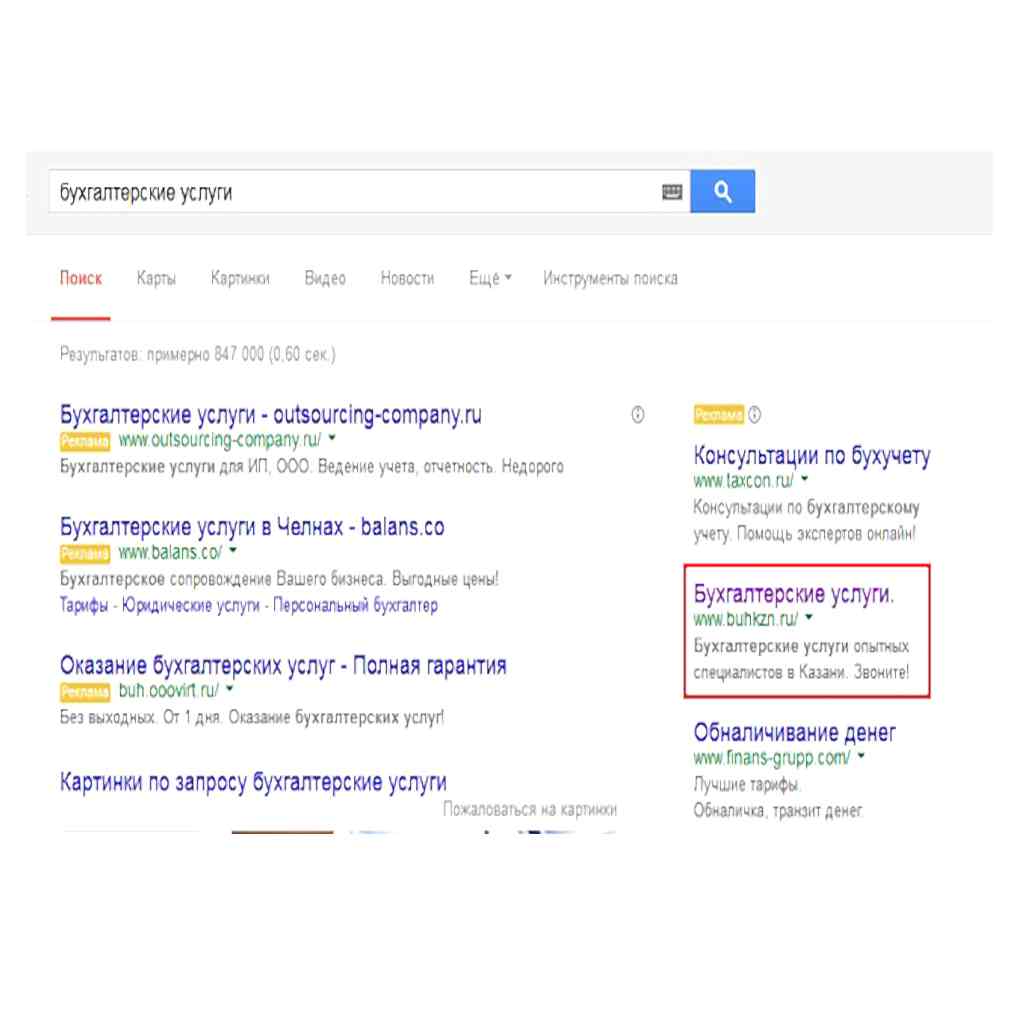
Task: Click Пожаловаться на картинки link
Action: coord(530,809)
